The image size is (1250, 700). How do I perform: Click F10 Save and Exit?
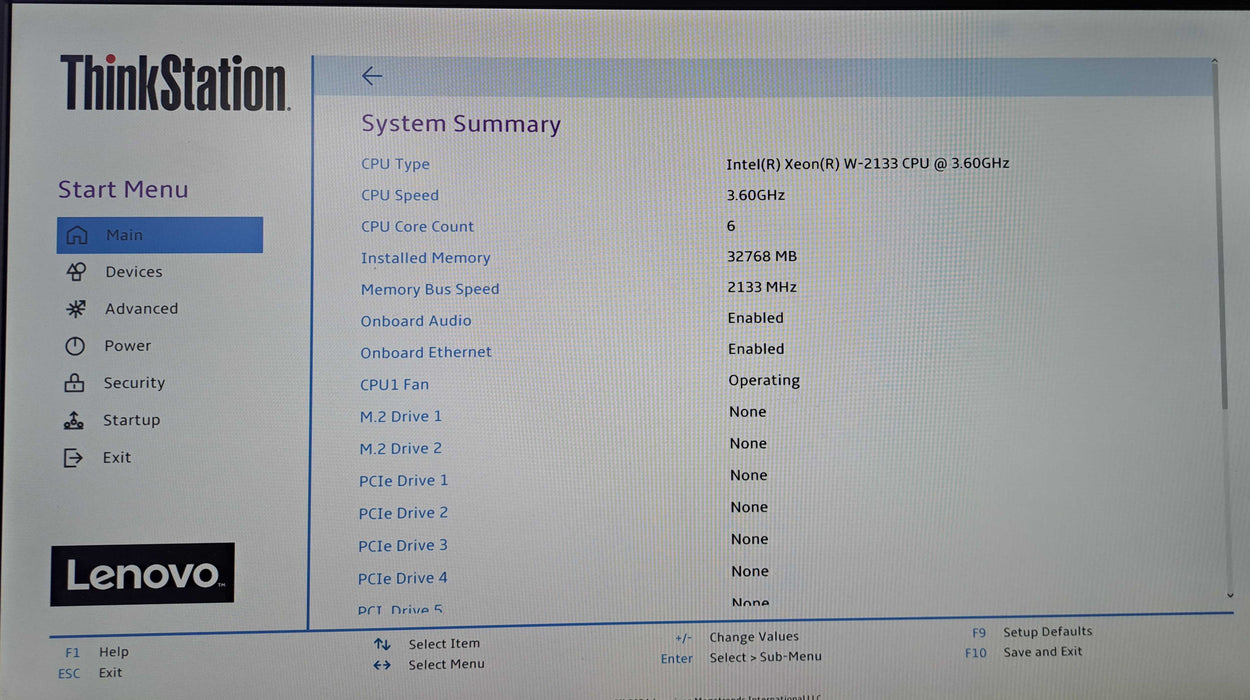tap(1024, 652)
